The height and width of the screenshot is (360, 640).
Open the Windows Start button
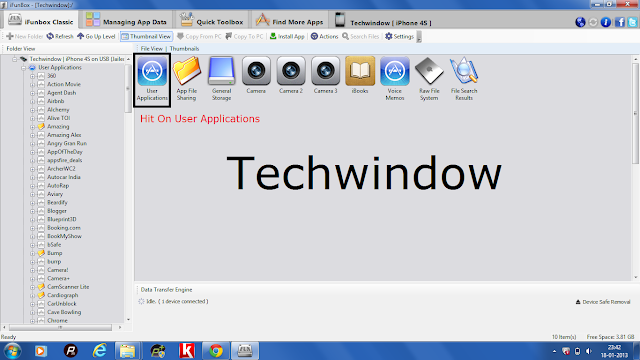pos(12,351)
